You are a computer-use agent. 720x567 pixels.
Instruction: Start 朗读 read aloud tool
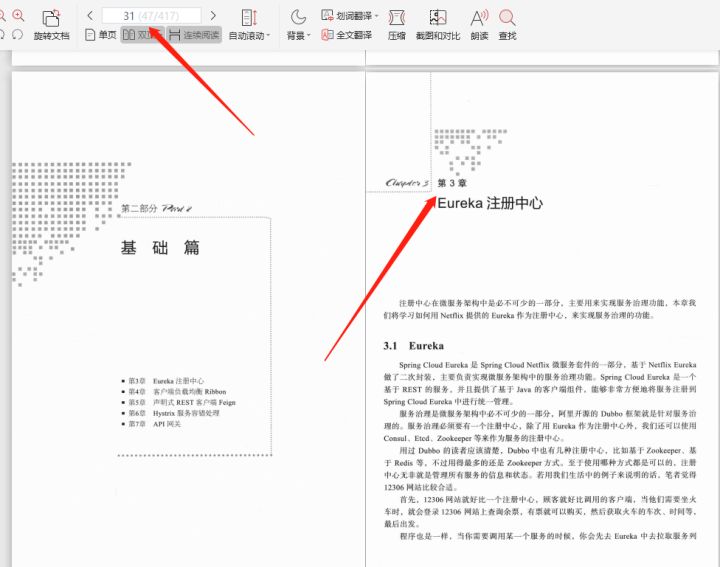[479, 25]
